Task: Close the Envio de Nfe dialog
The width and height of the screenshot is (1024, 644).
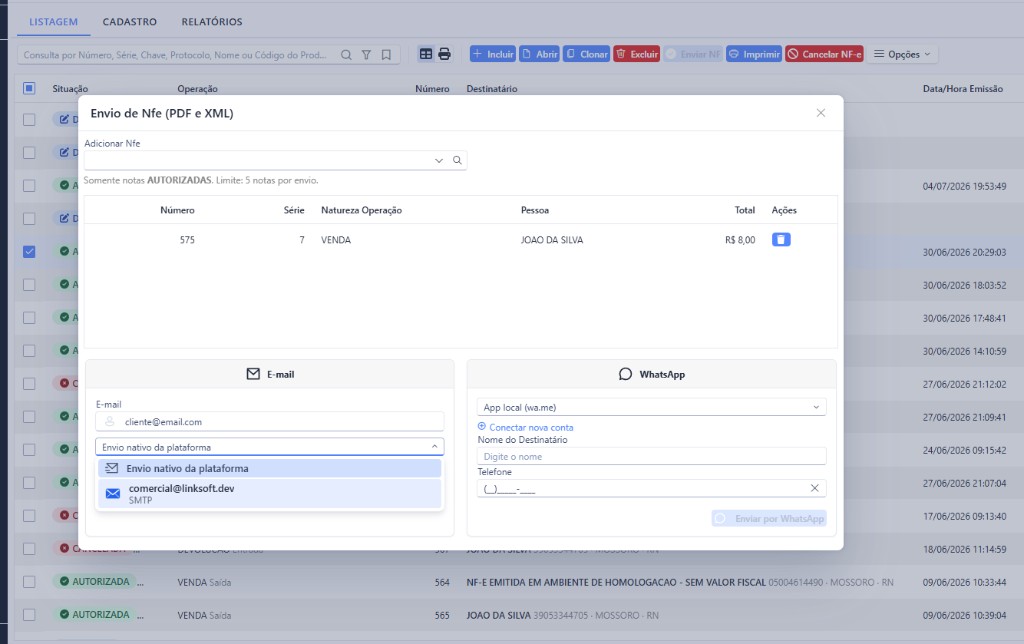Action: tap(821, 113)
